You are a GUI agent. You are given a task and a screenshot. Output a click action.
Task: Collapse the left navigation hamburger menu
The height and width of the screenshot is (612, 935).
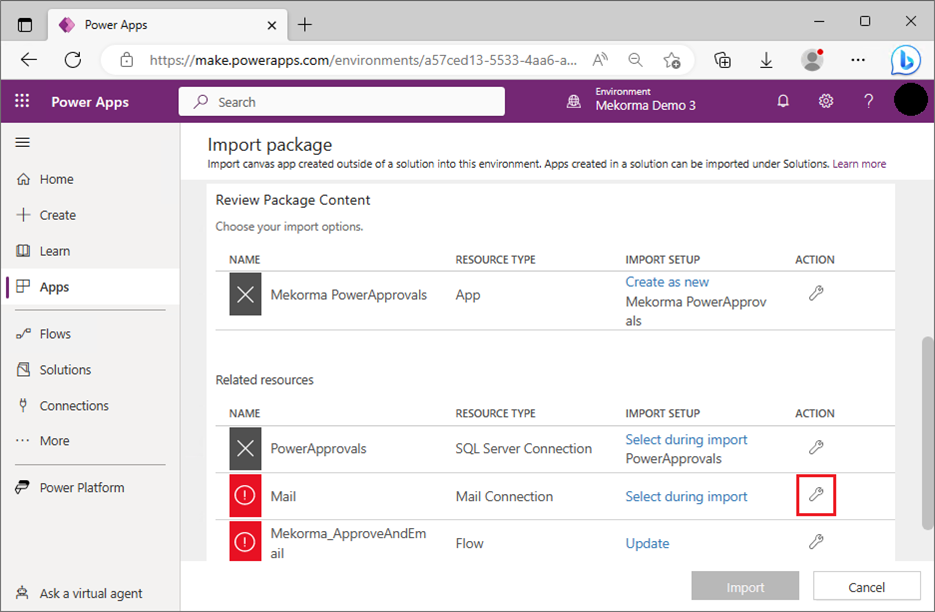click(x=22, y=143)
